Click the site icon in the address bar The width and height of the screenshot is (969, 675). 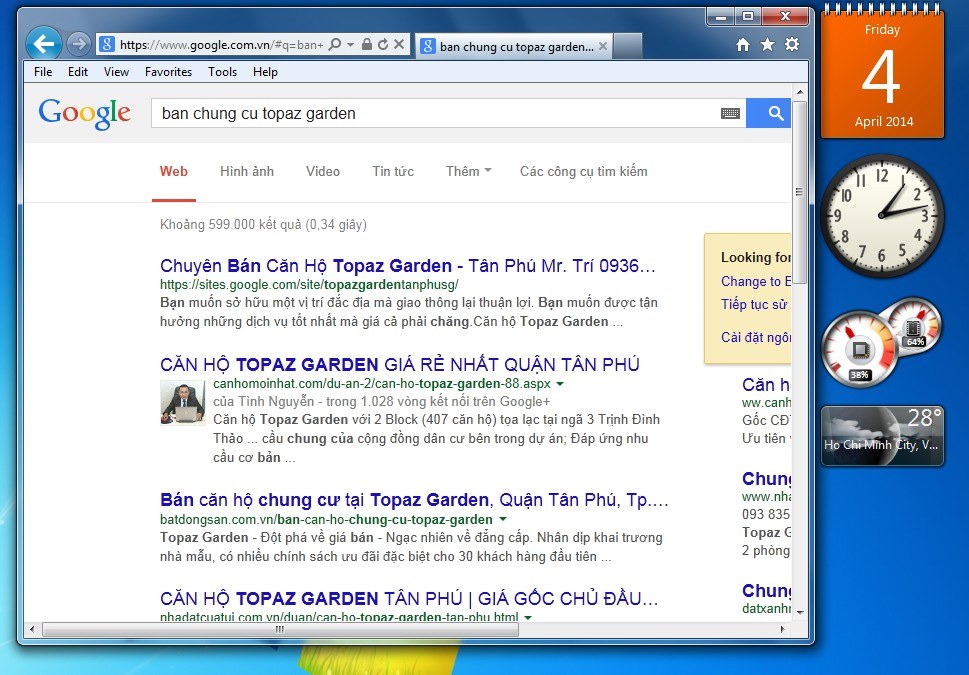(107, 45)
